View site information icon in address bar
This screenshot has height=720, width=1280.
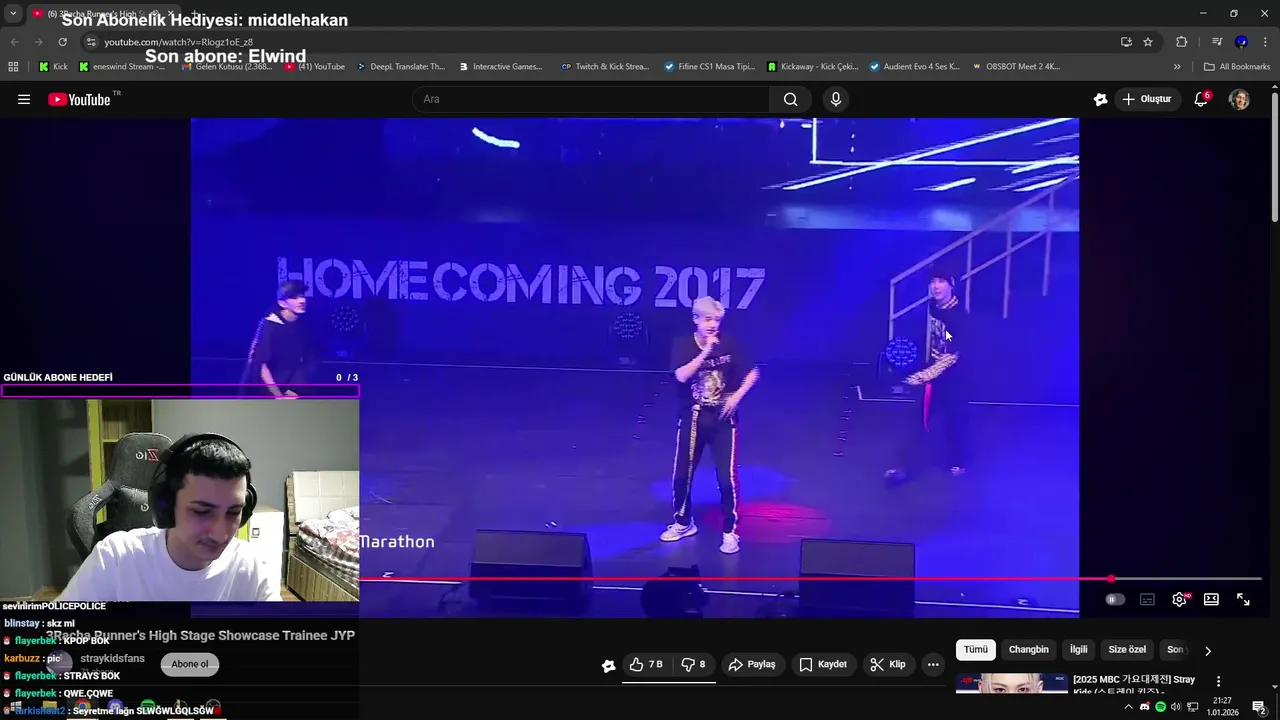(91, 42)
